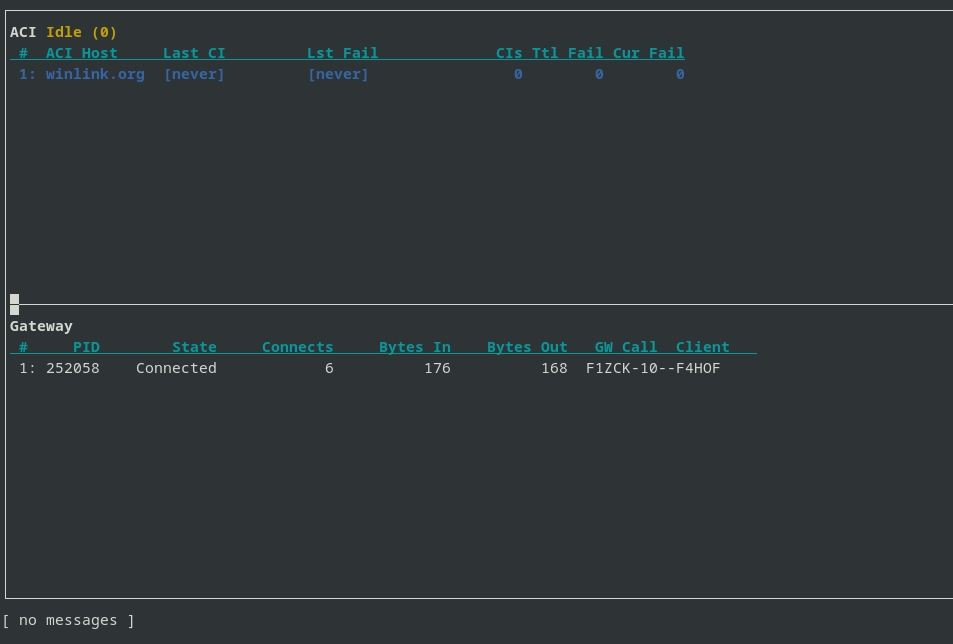Click the Cur Fail column header
953x644 pixels.
[648, 53]
